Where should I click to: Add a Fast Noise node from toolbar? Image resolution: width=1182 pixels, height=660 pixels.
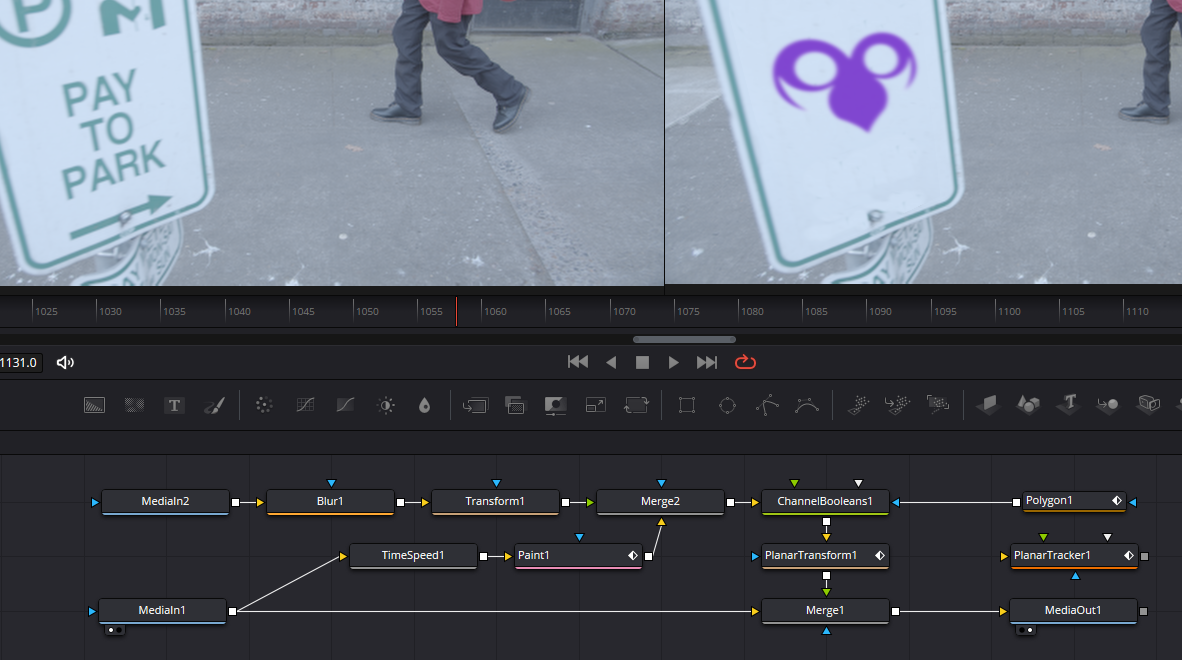(x=134, y=405)
